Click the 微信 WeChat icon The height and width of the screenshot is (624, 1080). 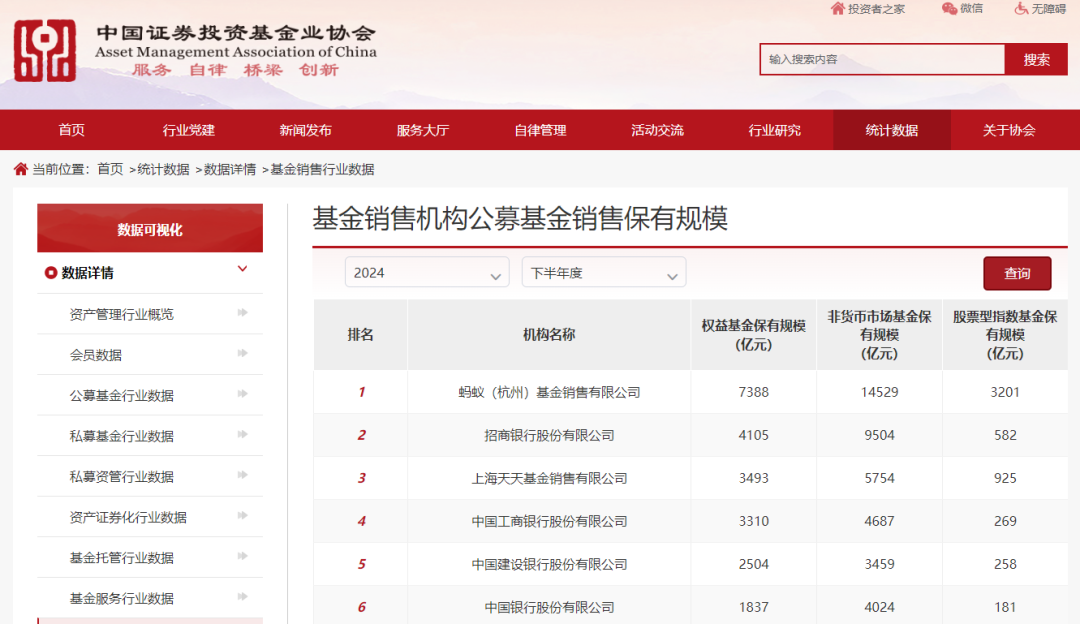[949, 8]
